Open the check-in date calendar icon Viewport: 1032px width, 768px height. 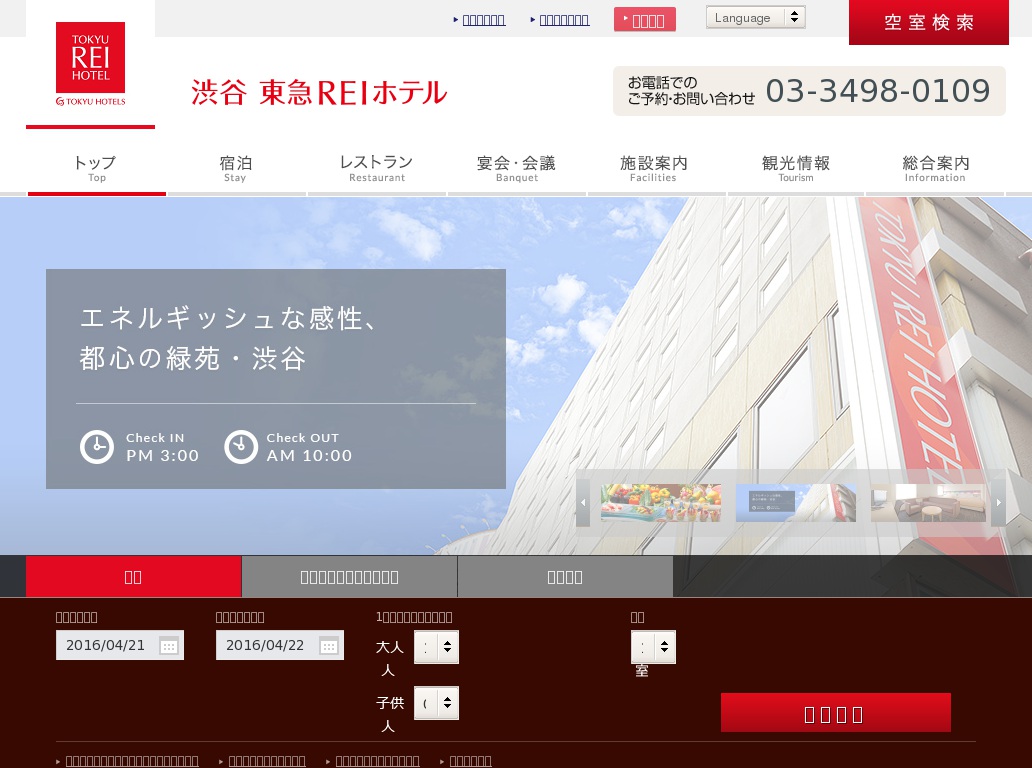point(168,646)
